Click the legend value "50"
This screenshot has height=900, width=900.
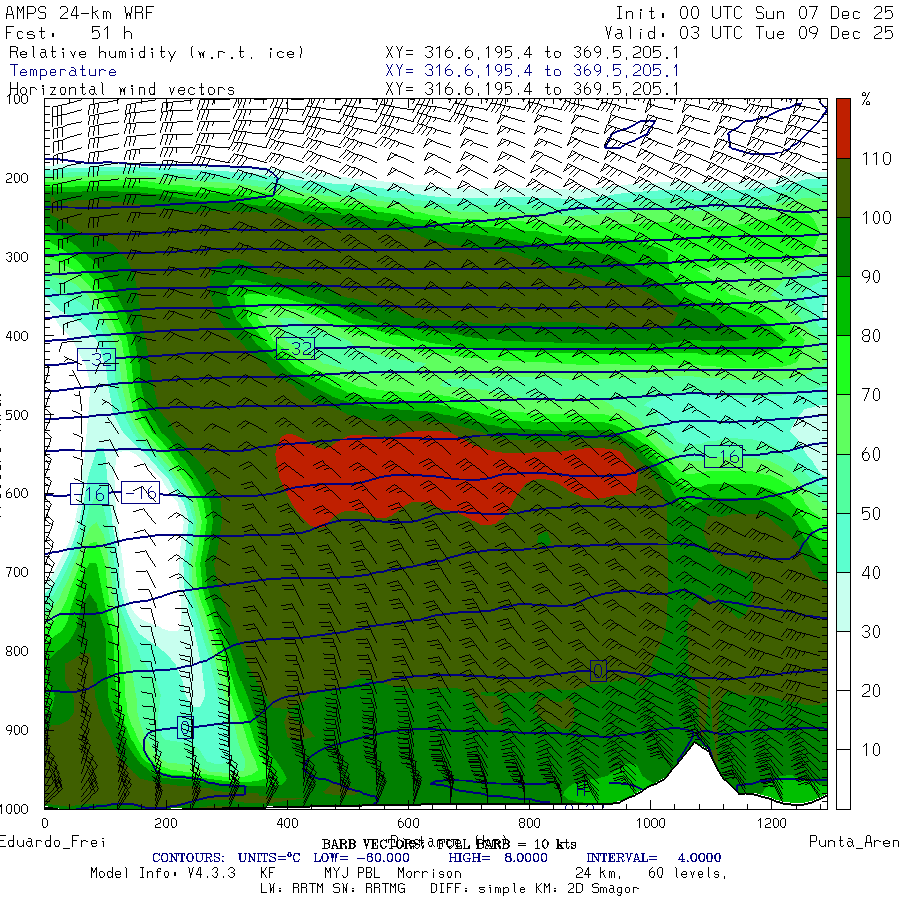871,513
